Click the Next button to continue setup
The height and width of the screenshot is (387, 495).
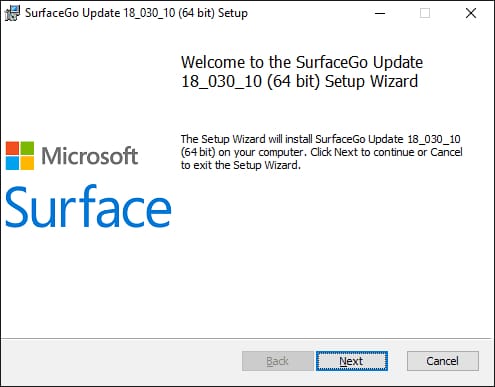pos(352,361)
